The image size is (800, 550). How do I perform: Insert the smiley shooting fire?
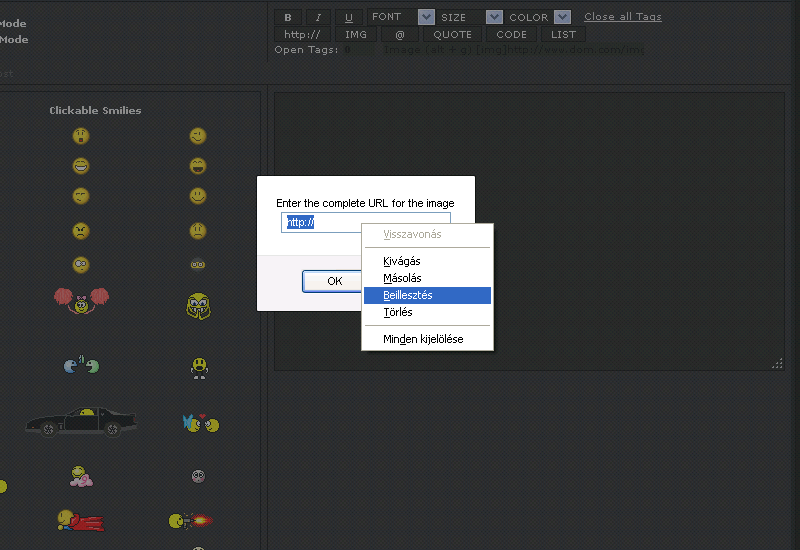(x=191, y=521)
